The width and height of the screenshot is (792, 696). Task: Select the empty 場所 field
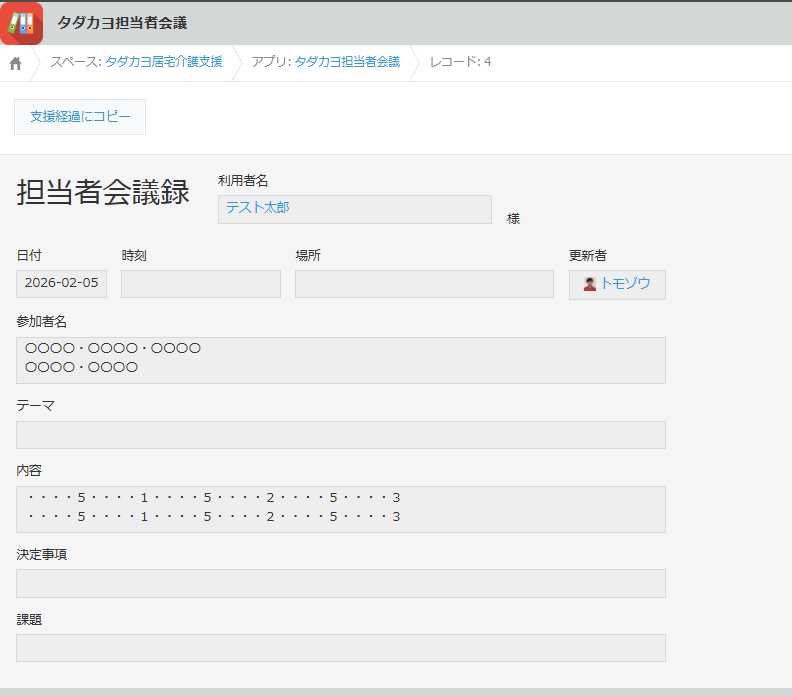tap(424, 284)
